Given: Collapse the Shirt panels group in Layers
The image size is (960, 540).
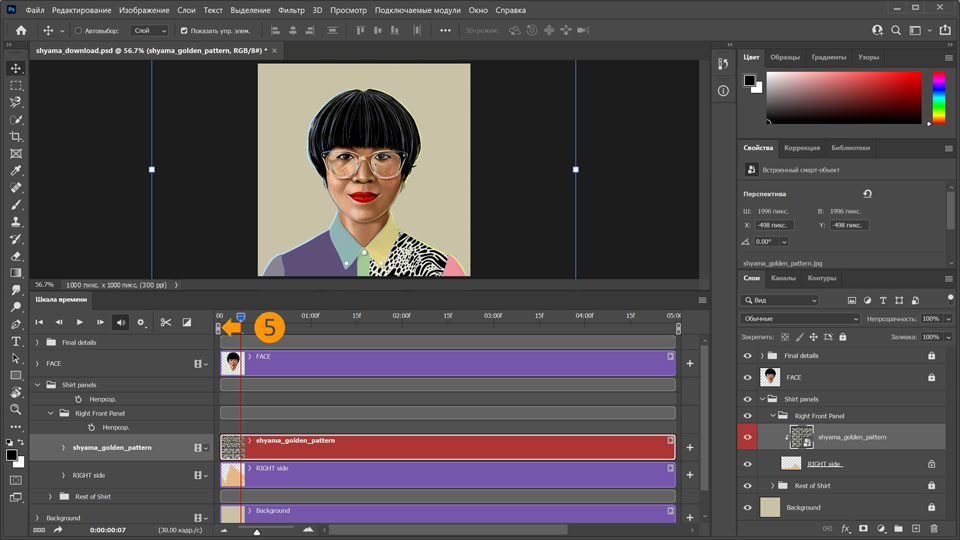Looking at the screenshot, I should (x=762, y=398).
